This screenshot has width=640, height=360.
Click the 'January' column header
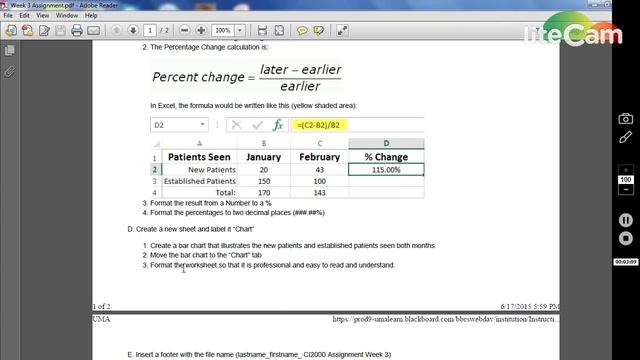(264, 157)
